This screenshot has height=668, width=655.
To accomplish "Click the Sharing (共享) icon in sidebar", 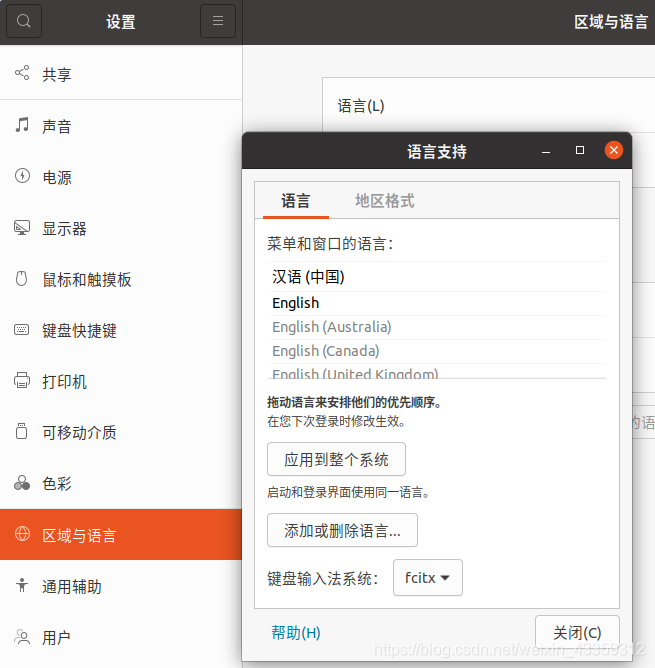I will [22, 74].
